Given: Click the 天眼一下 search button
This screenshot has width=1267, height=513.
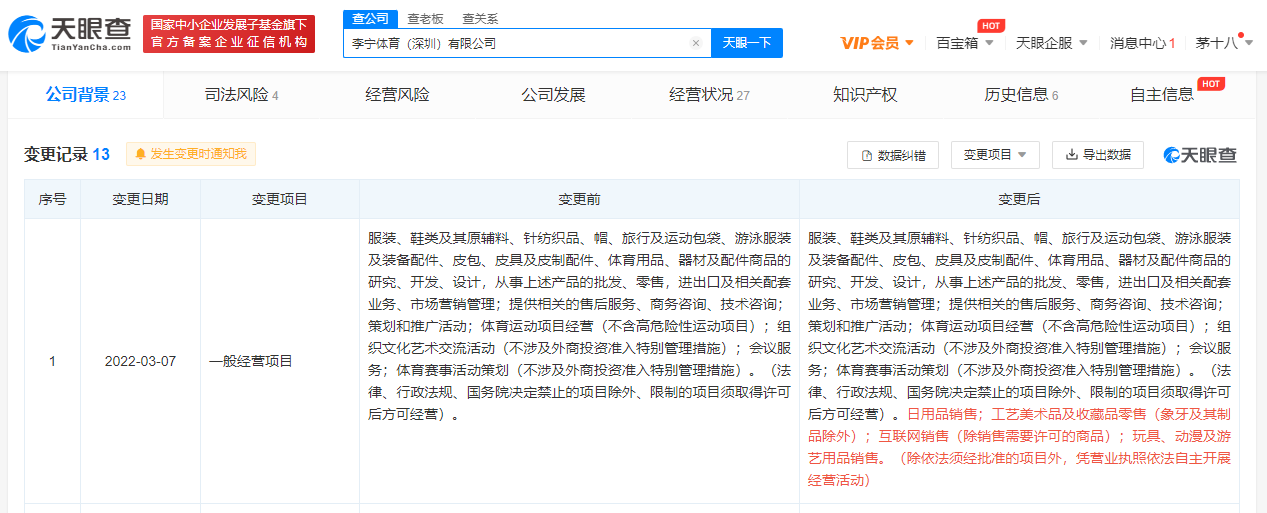Looking at the screenshot, I should click(x=747, y=43).
